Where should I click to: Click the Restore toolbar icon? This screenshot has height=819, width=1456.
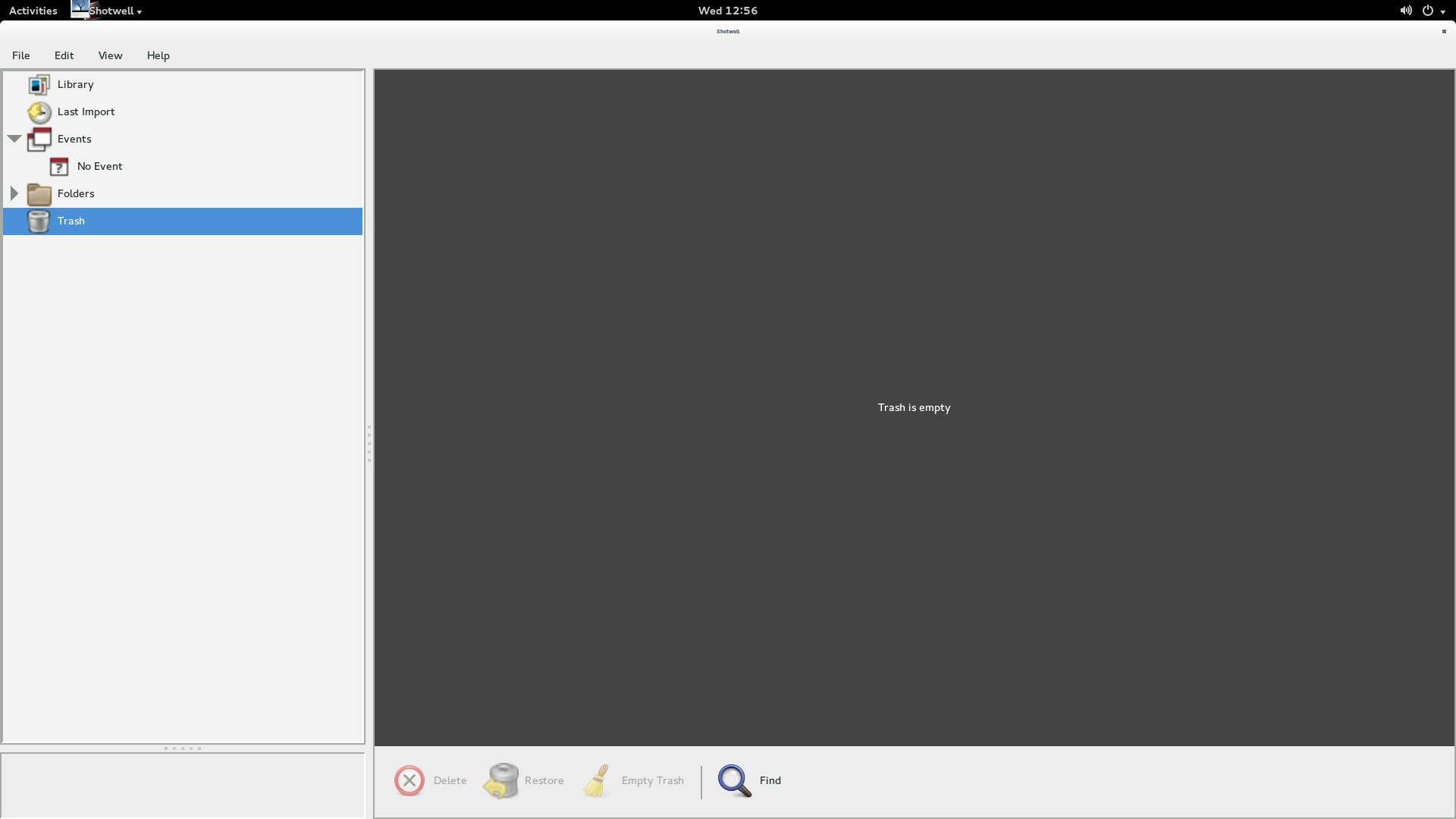click(x=501, y=781)
